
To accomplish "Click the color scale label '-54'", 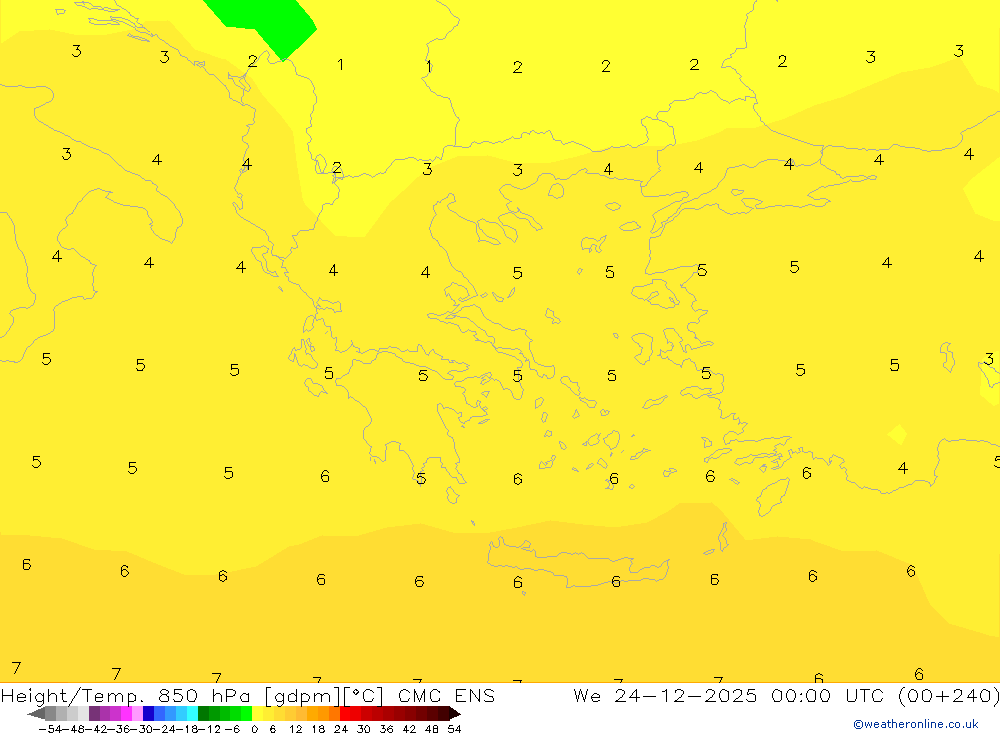I will 49,729.
